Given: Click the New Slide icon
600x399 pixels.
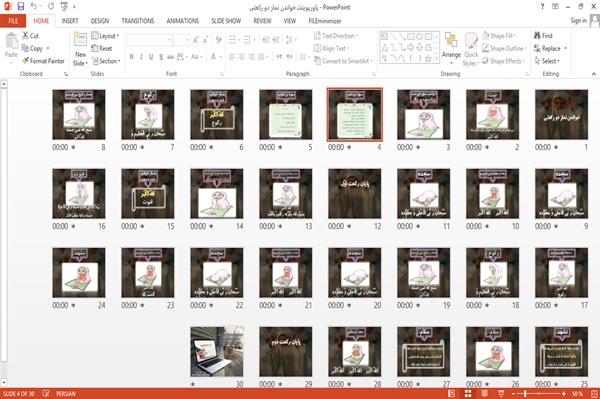Looking at the screenshot, I should click(80, 40).
